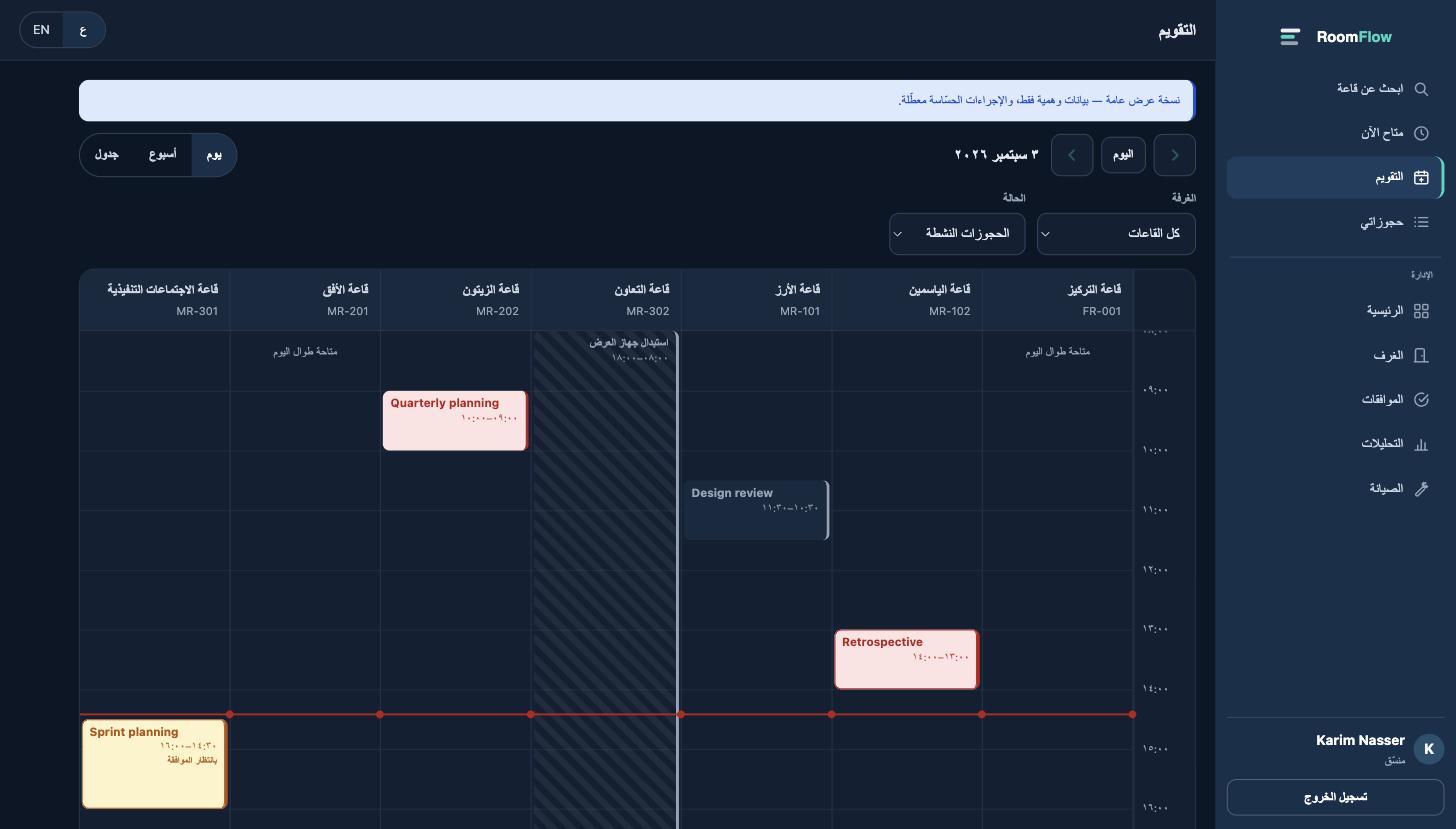Click the قاعة الياسمين MR-102 column header
The width and height of the screenshot is (1456, 829).
(x=907, y=300)
